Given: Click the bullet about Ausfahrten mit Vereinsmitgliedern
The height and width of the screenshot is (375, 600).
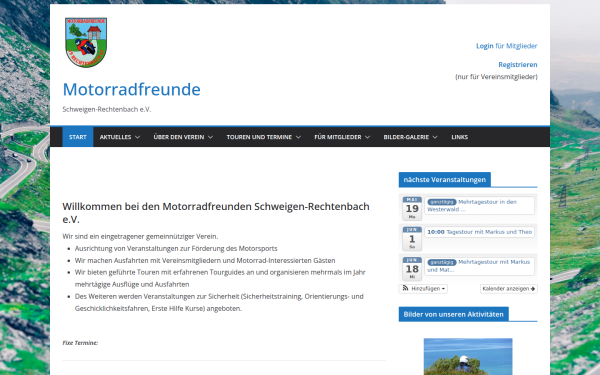Looking at the screenshot, I should pos(205,261).
